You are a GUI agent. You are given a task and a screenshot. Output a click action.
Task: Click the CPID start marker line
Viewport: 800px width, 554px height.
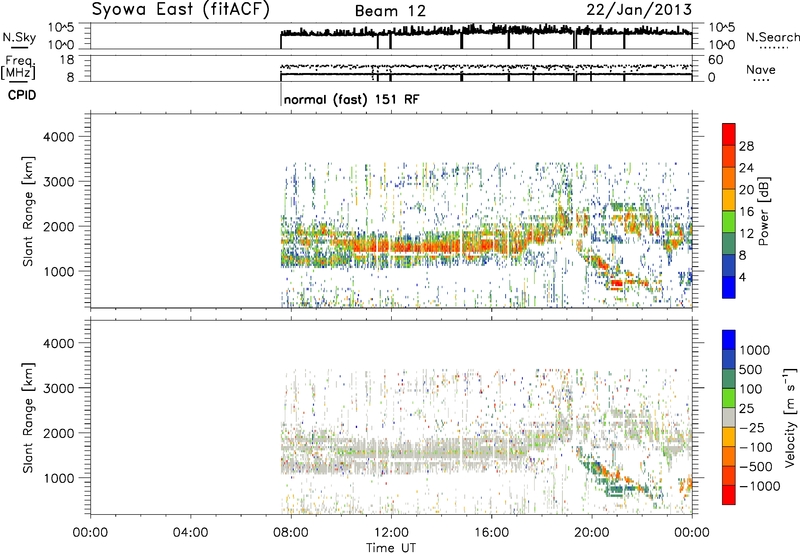281,95
